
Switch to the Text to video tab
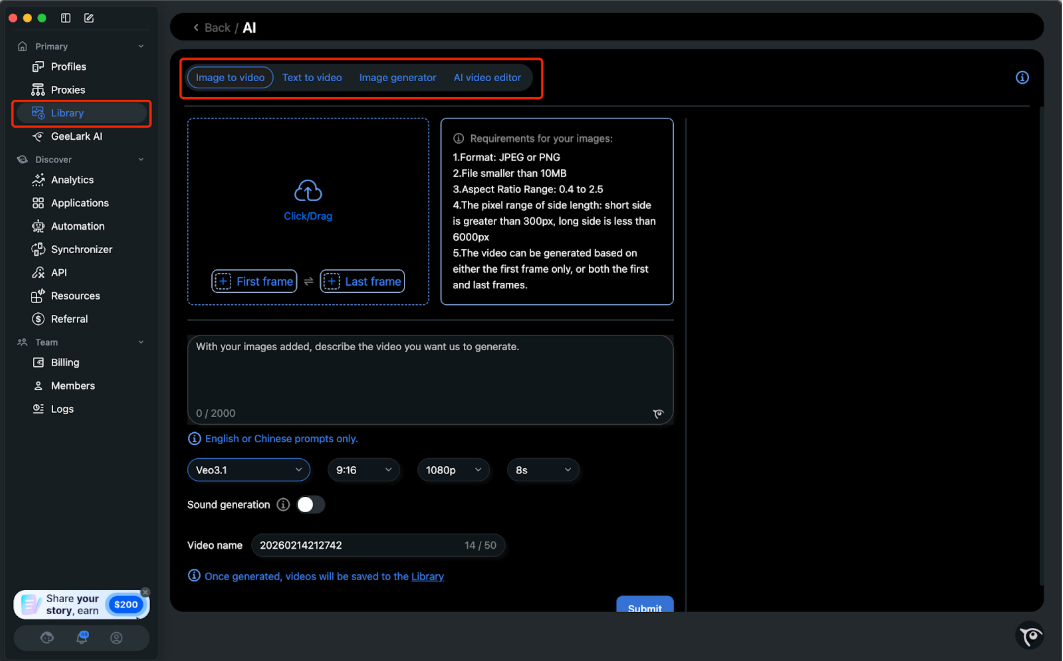[312, 78]
